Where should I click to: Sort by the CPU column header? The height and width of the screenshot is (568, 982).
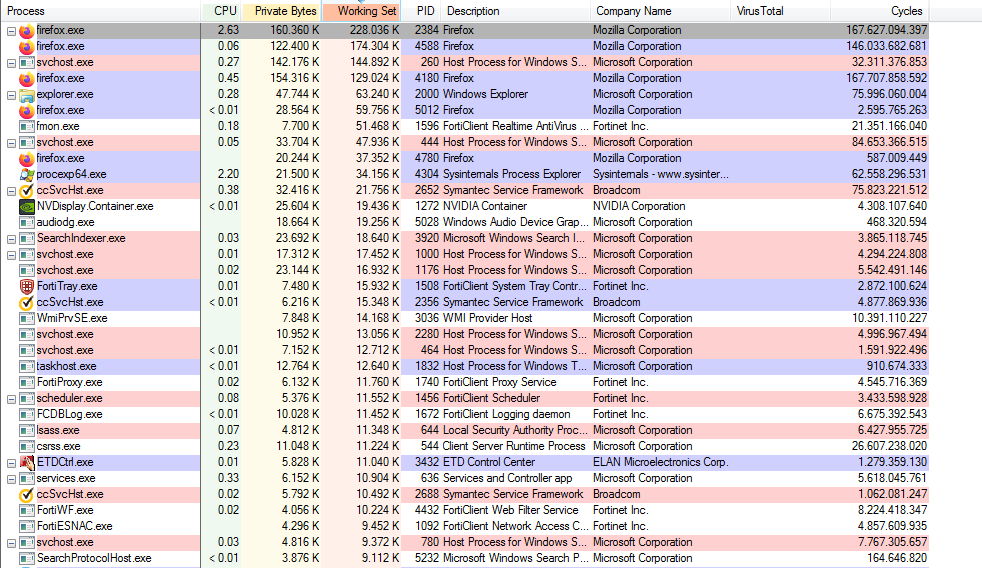[x=221, y=11]
